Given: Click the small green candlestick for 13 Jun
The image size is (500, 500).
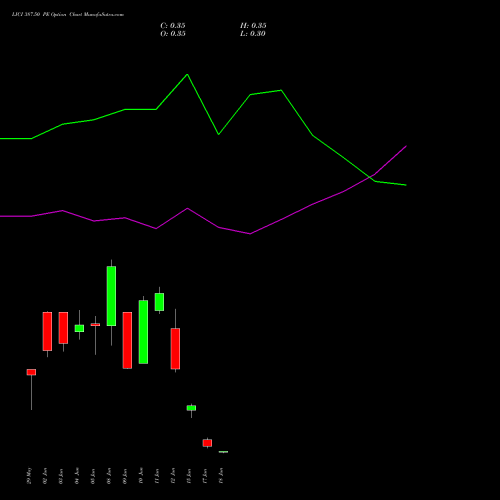Looking at the screenshot, I should pyautogui.click(x=191, y=408).
